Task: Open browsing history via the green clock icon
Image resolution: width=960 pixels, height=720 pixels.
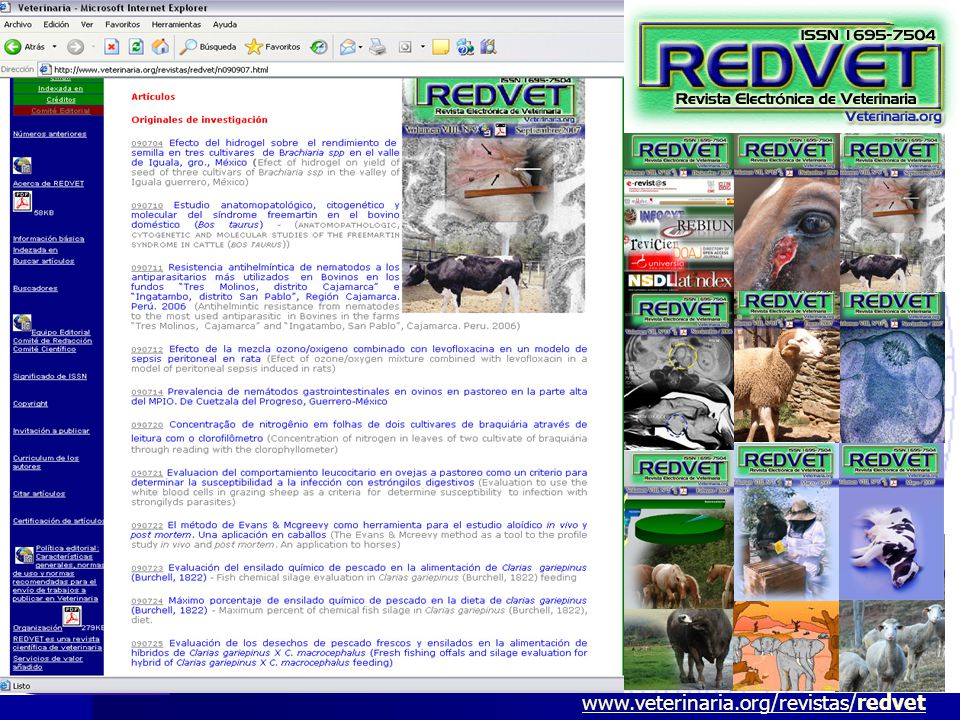Action: point(318,47)
